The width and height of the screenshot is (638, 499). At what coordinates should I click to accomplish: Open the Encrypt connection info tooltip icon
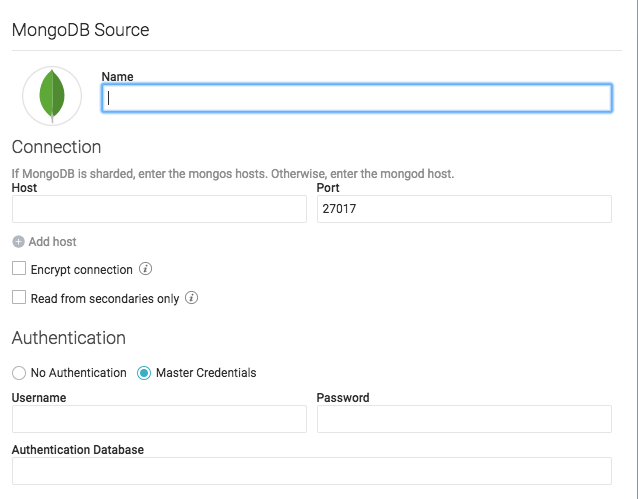click(x=146, y=269)
